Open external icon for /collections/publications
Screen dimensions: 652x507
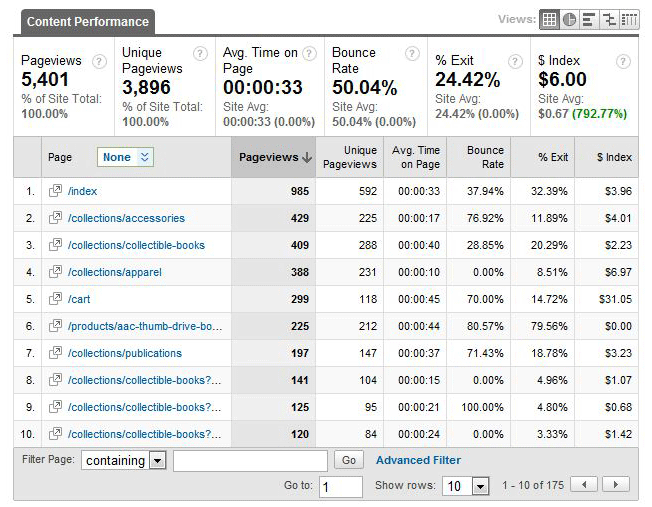point(55,353)
